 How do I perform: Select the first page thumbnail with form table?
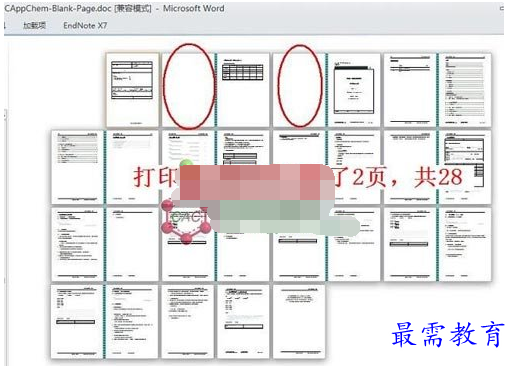(132, 90)
